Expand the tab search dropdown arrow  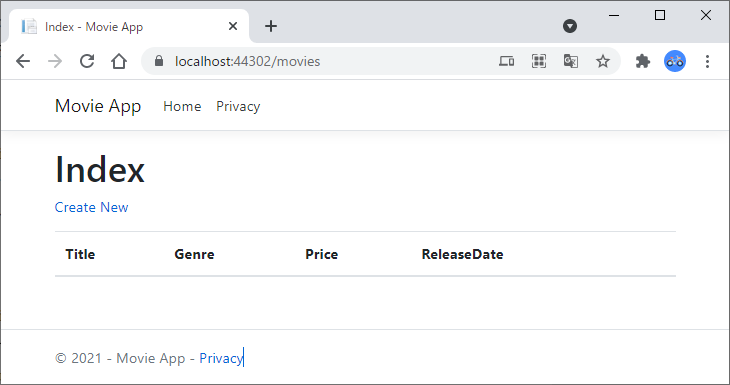[x=570, y=26]
